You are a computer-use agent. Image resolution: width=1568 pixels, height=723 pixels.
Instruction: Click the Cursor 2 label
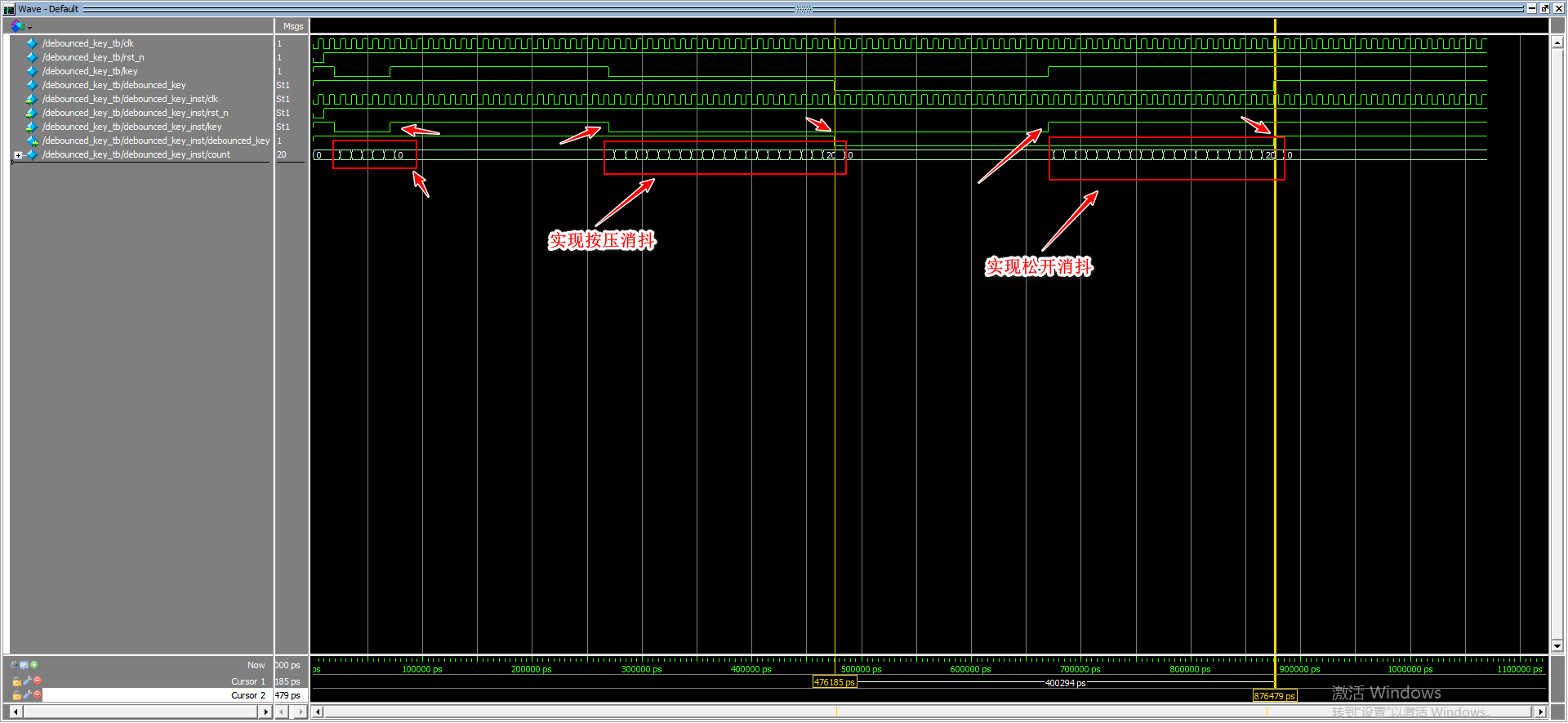(248, 695)
